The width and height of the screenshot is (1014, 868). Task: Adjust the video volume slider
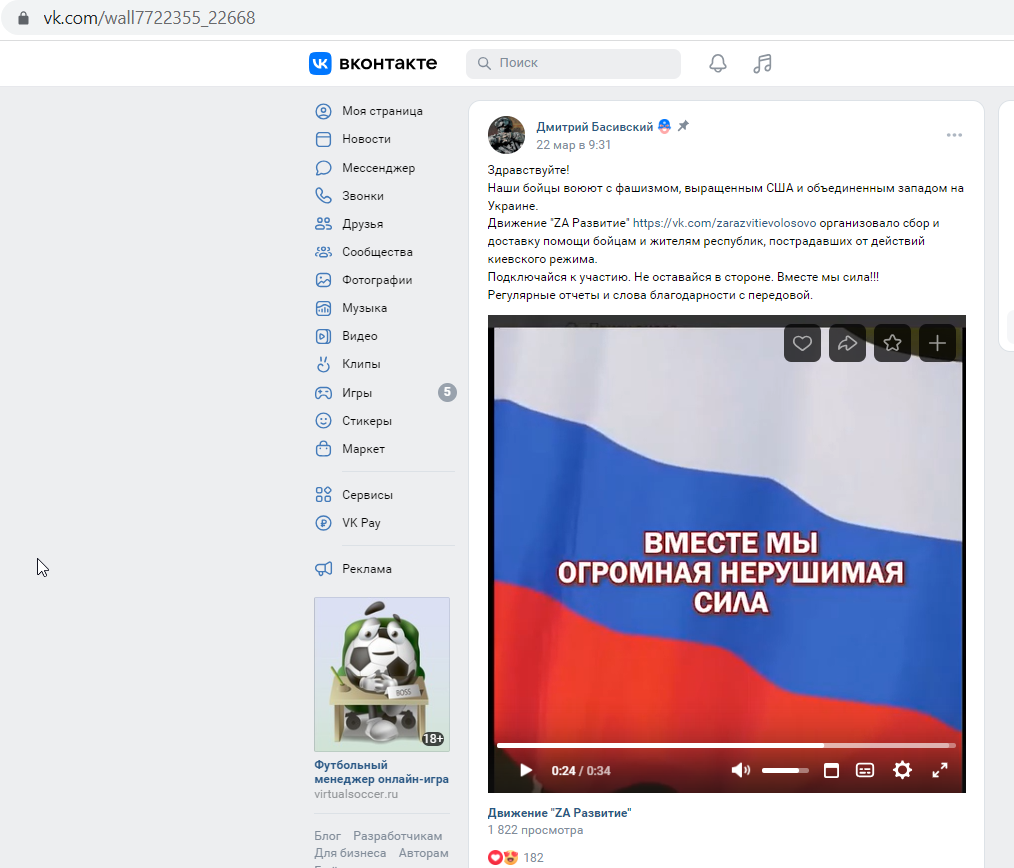[x=785, y=770]
